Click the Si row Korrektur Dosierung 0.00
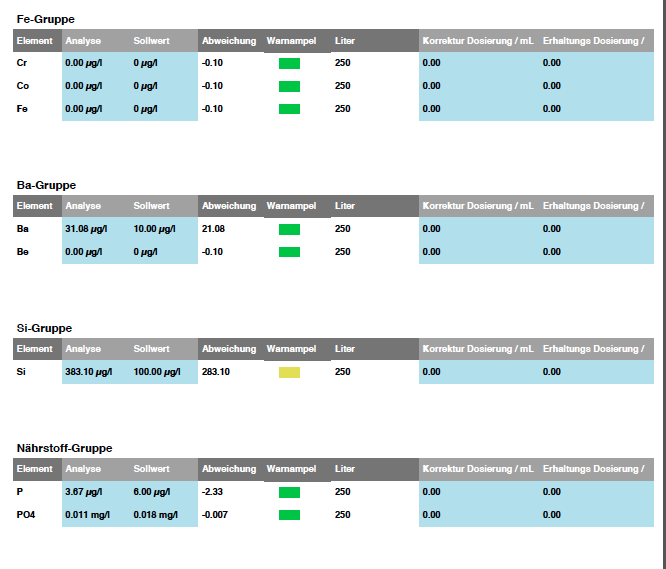Viewport: 666px width, 569px height. click(x=432, y=372)
